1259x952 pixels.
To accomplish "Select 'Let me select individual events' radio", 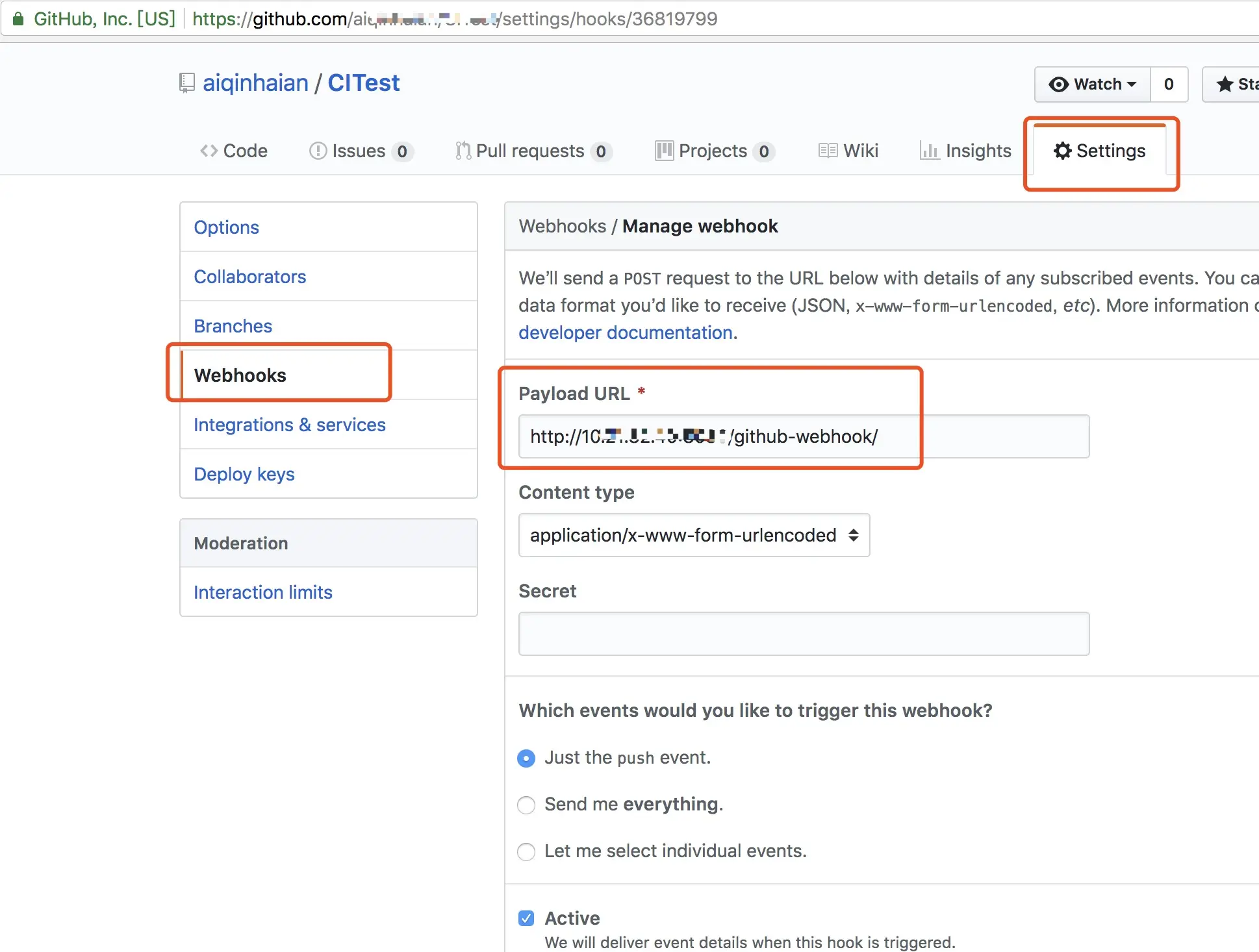I will pos(526,851).
